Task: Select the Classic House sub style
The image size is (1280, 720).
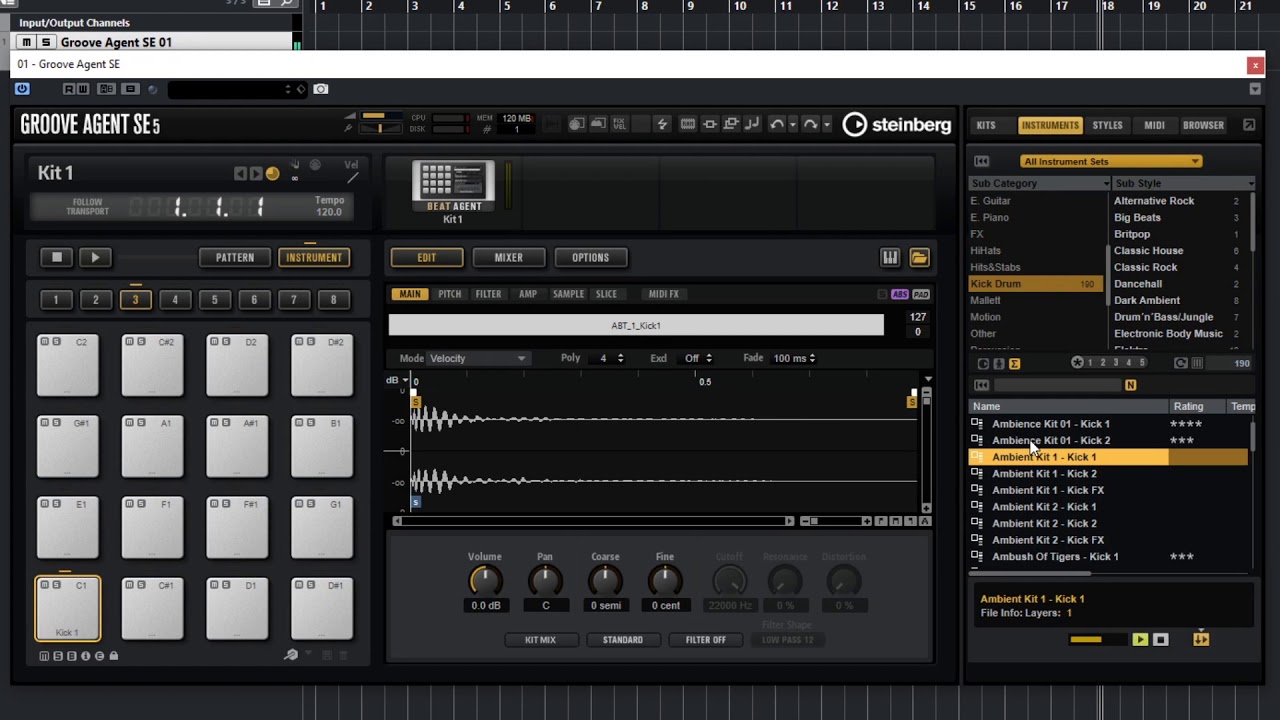Action: [1148, 251]
